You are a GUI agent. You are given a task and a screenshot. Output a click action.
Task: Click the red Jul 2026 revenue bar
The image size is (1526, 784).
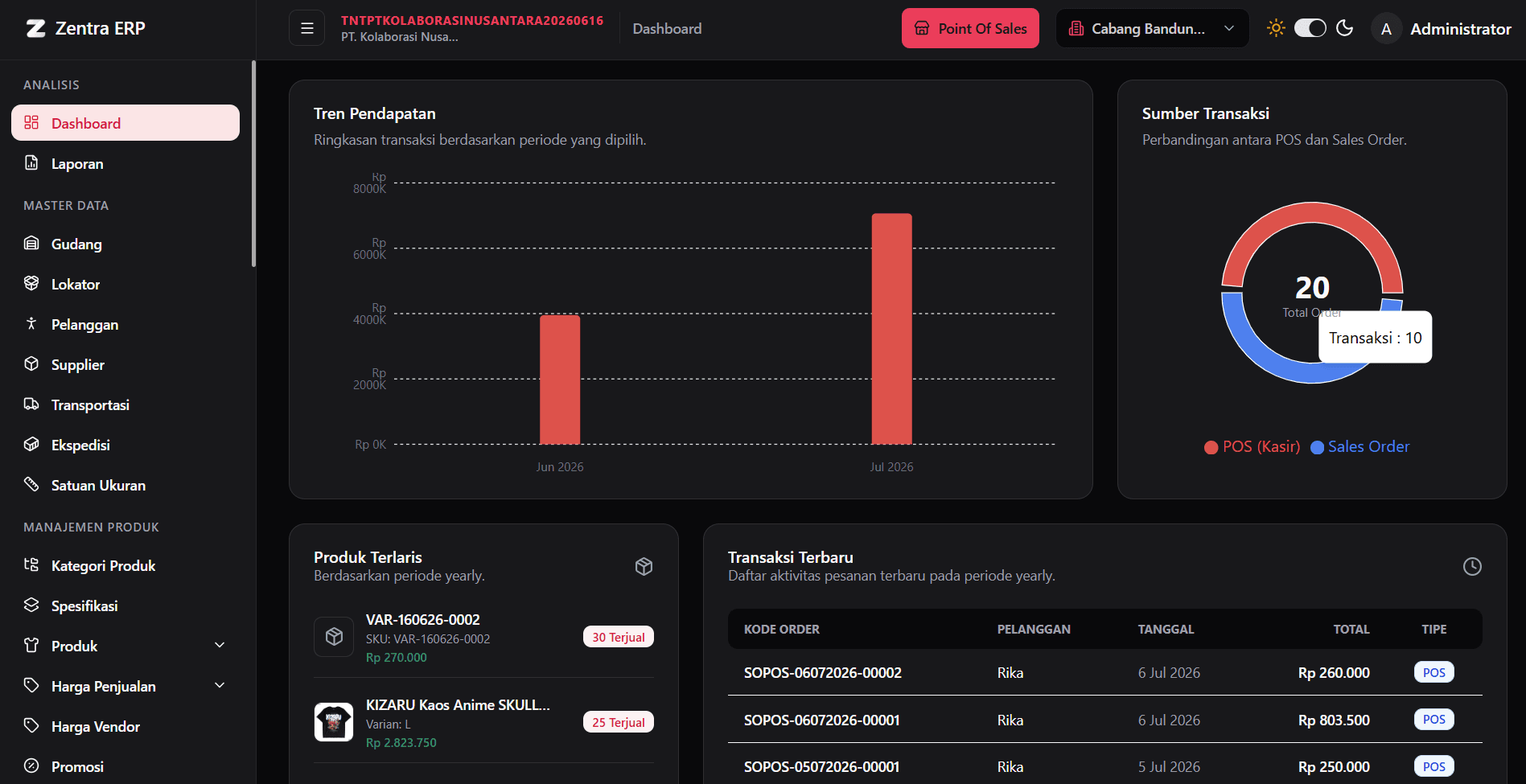coord(891,329)
